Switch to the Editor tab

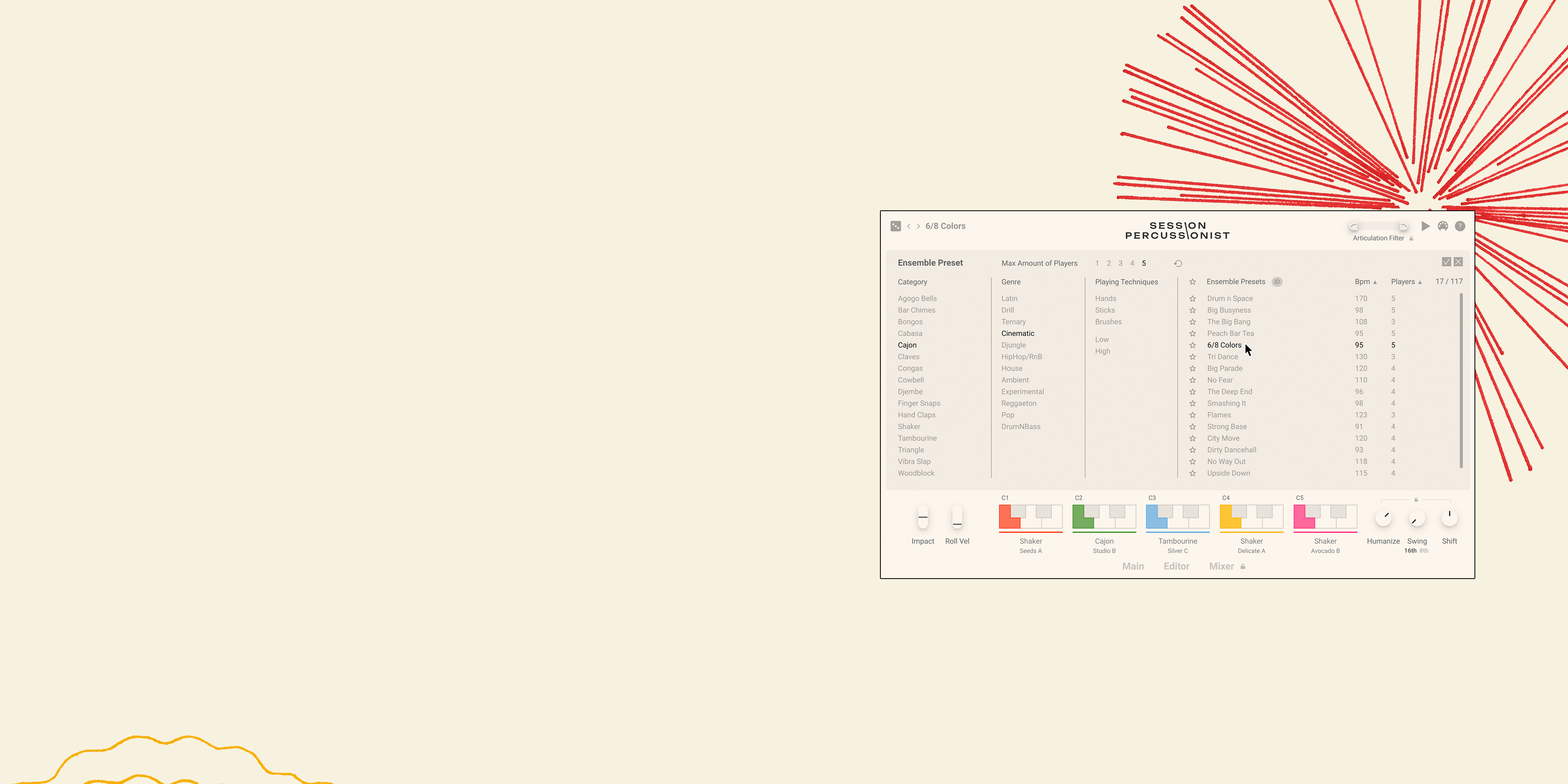(x=1176, y=566)
